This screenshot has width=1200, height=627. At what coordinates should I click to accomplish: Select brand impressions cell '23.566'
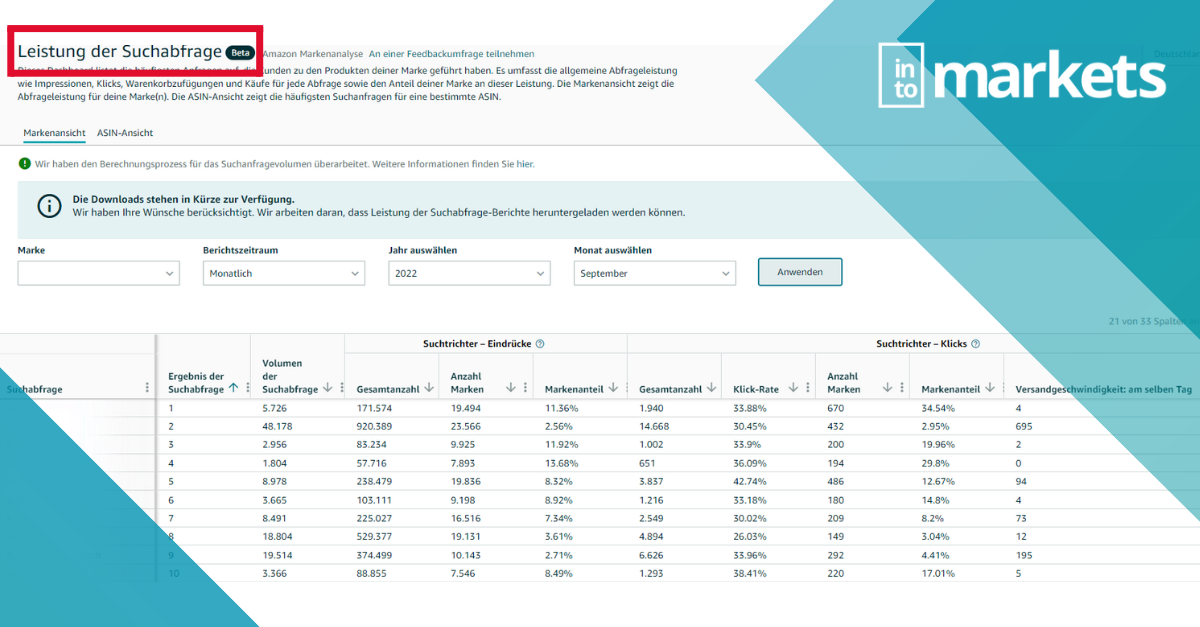click(466, 426)
